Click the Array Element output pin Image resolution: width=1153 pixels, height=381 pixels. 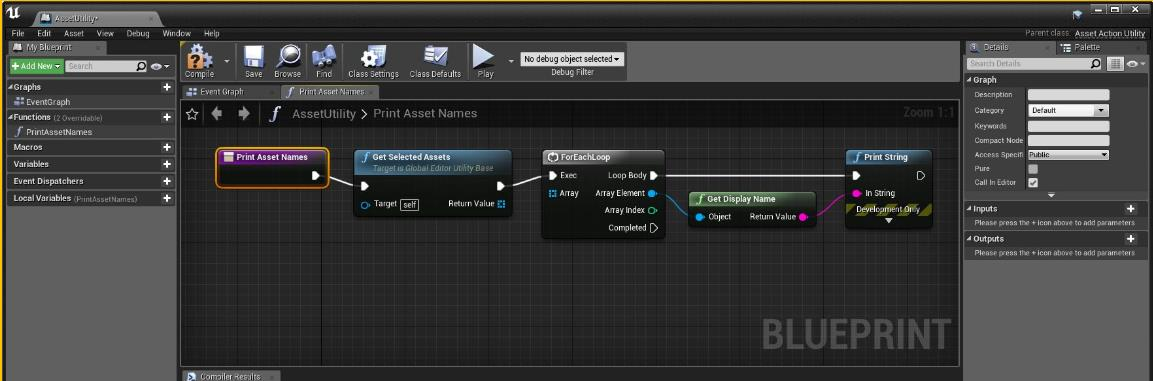click(x=652, y=193)
